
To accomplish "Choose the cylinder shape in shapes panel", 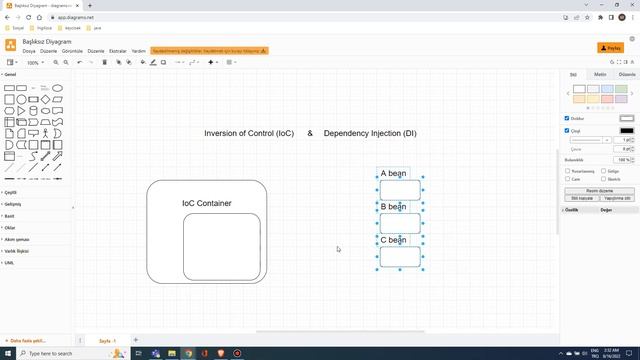I will click(33, 111).
